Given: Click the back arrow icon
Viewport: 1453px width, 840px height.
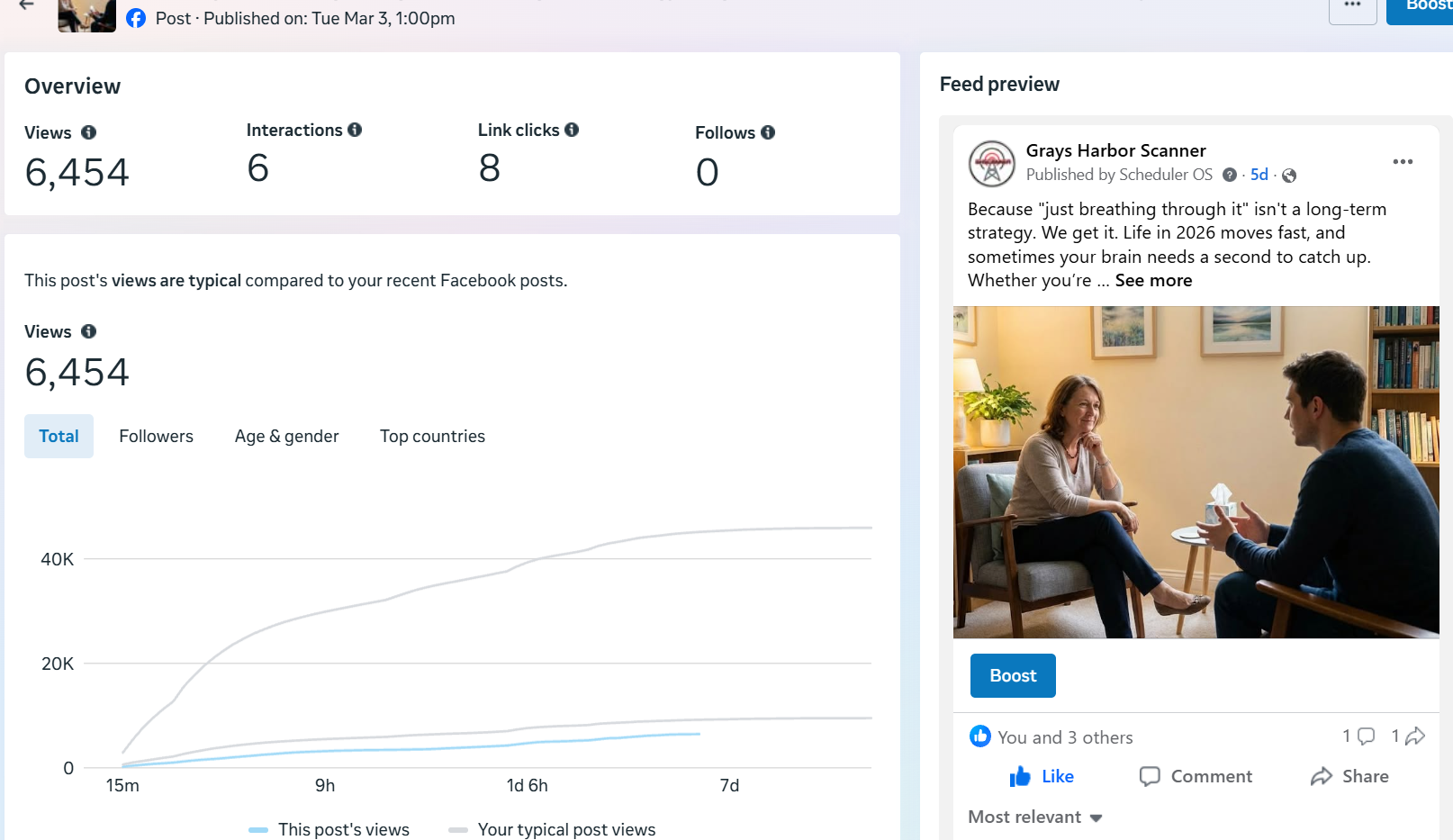Looking at the screenshot, I should click(26, 5).
